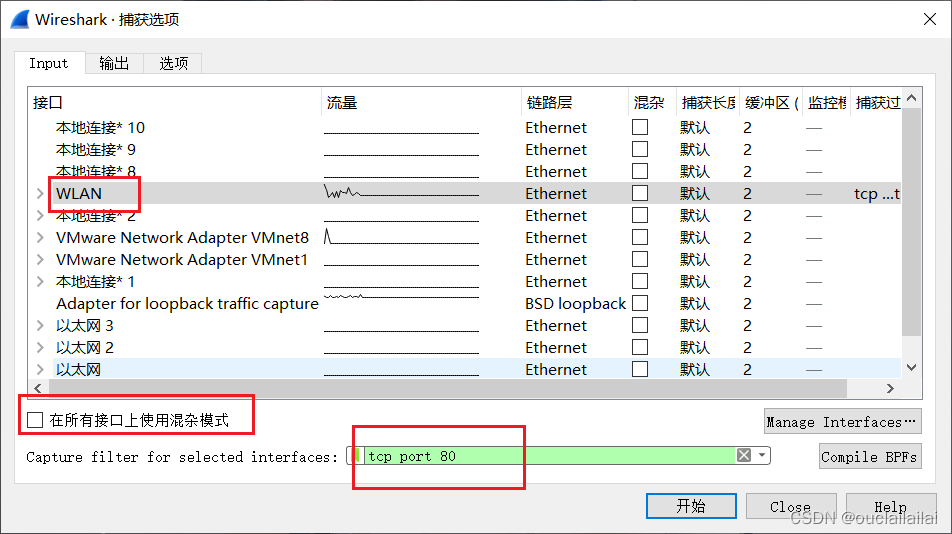Image resolution: width=952 pixels, height=534 pixels.
Task: Click the Close button
Action: pyautogui.click(x=790, y=505)
